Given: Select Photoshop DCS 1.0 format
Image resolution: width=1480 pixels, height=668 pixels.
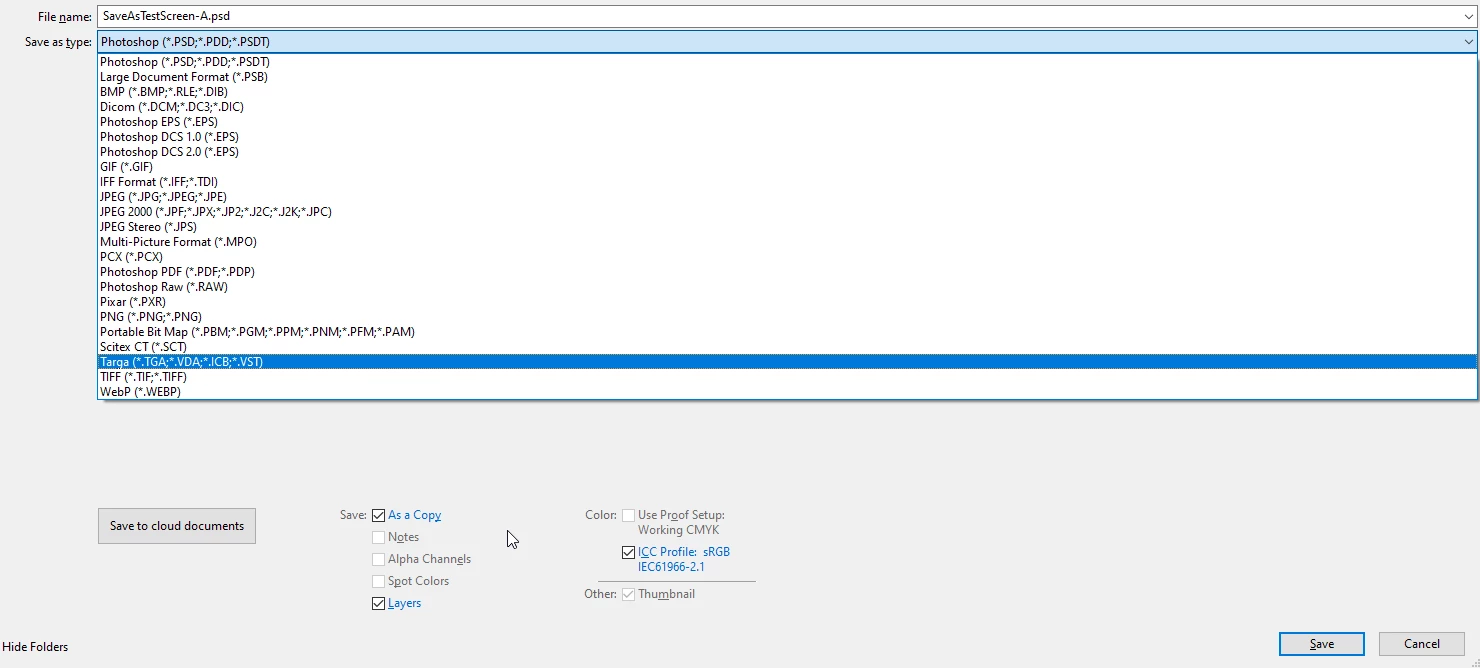Looking at the screenshot, I should [x=787, y=137].
